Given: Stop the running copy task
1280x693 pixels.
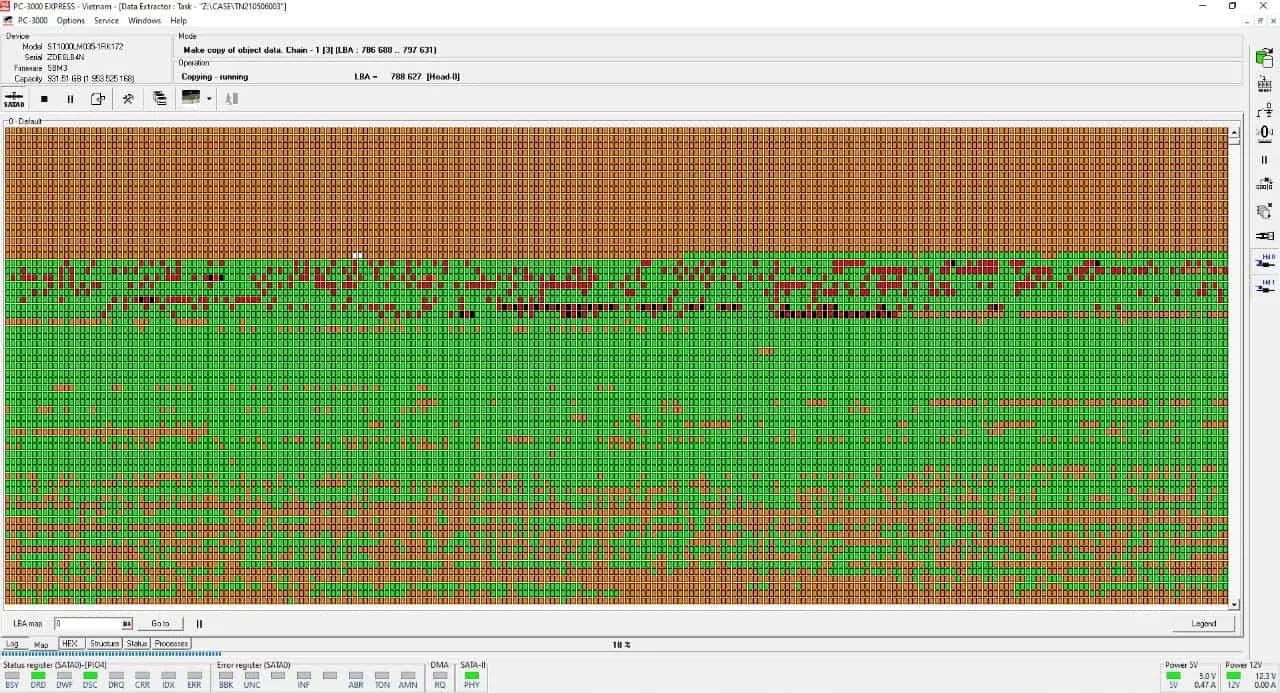Looking at the screenshot, I should click(x=44, y=99).
